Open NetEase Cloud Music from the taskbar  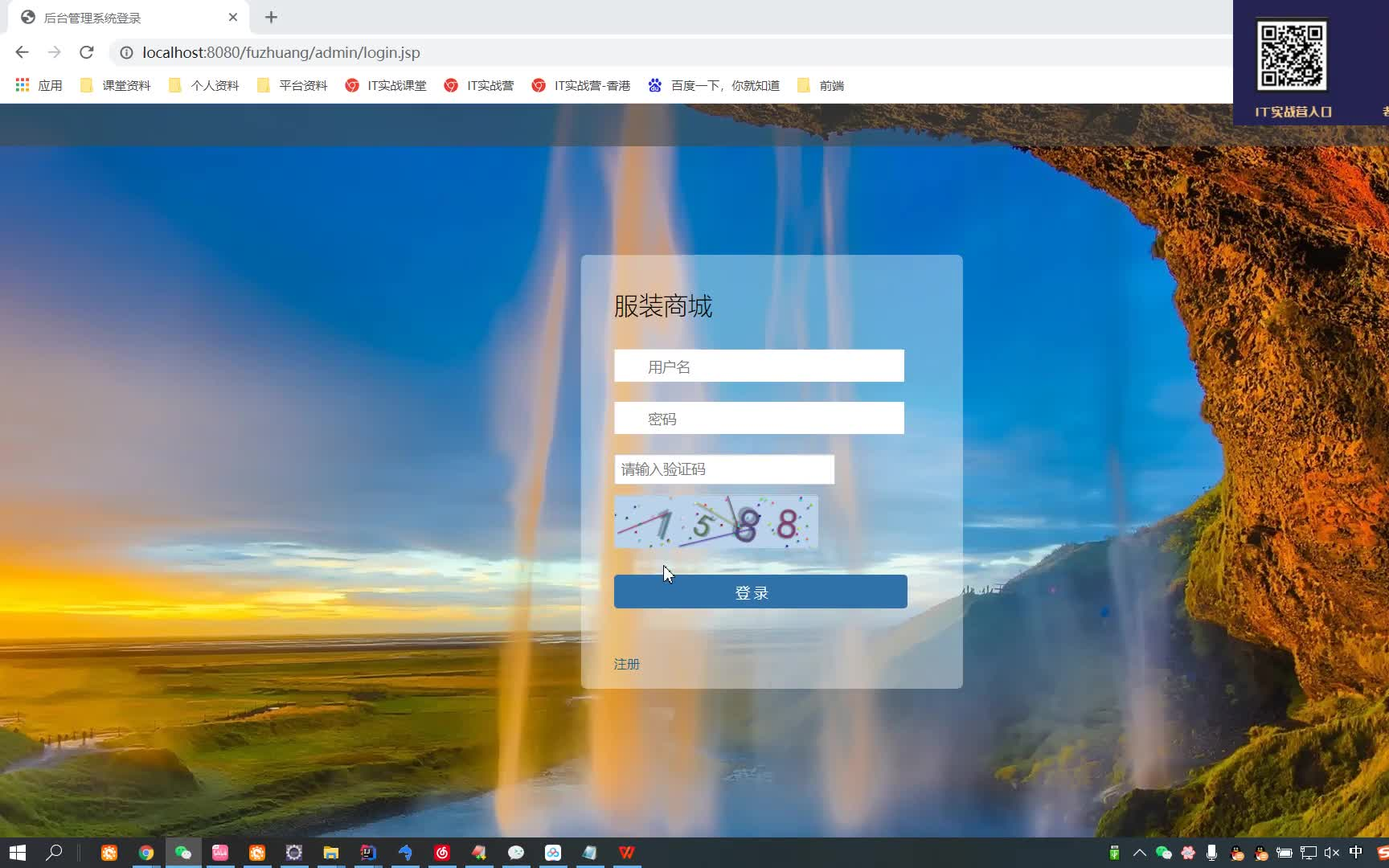pos(442,852)
